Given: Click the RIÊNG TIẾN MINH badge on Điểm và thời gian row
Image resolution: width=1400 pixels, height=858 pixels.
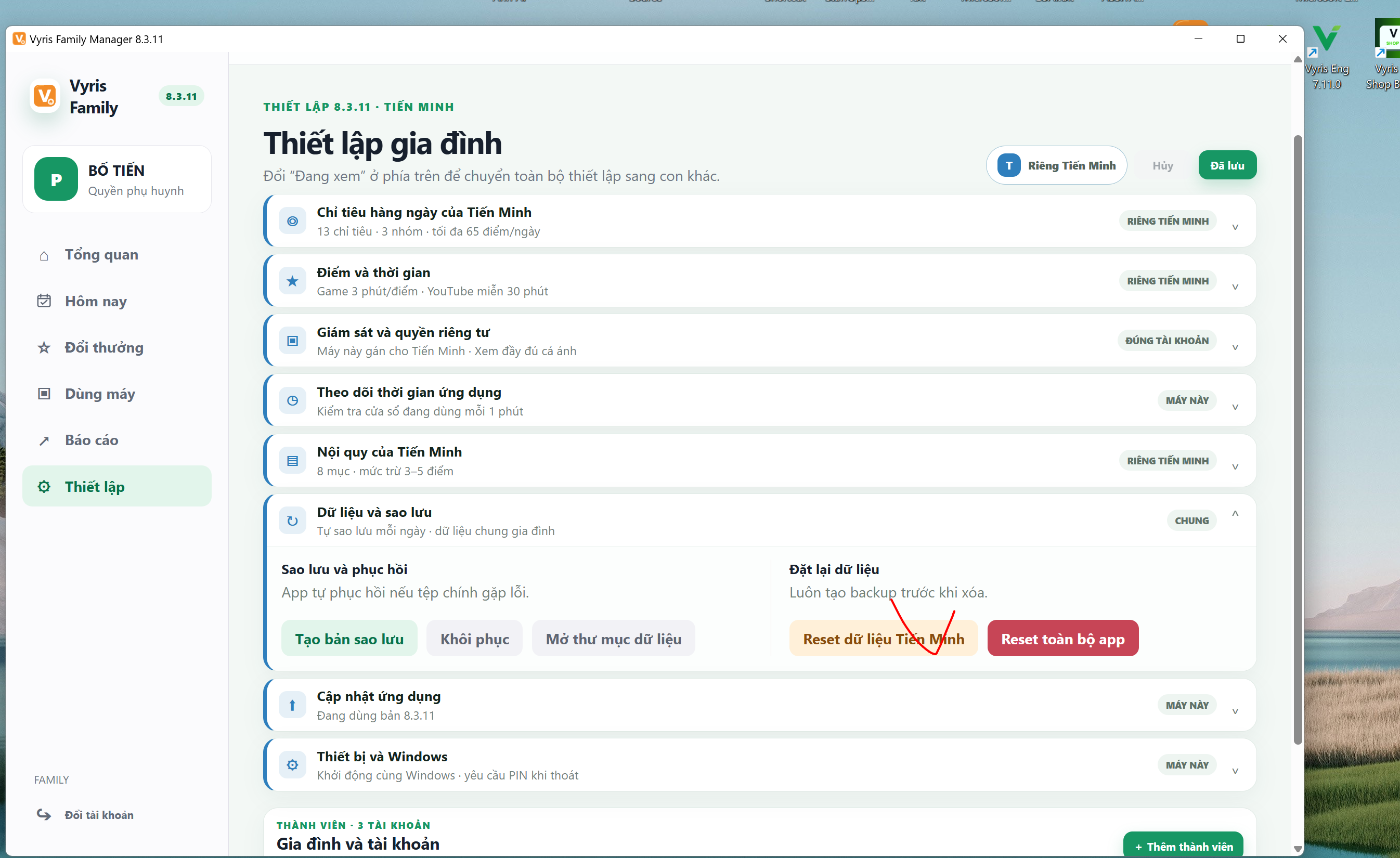Looking at the screenshot, I should point(1168,281).
